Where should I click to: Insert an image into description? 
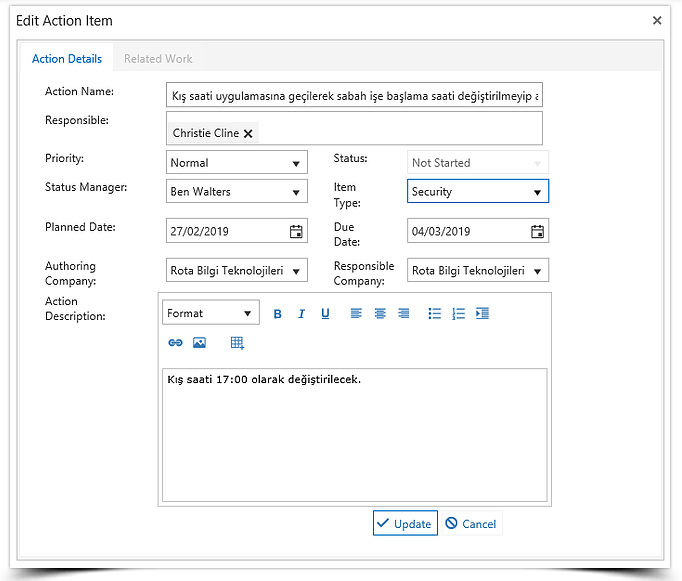pyautogui.click(x=199, y=343)
